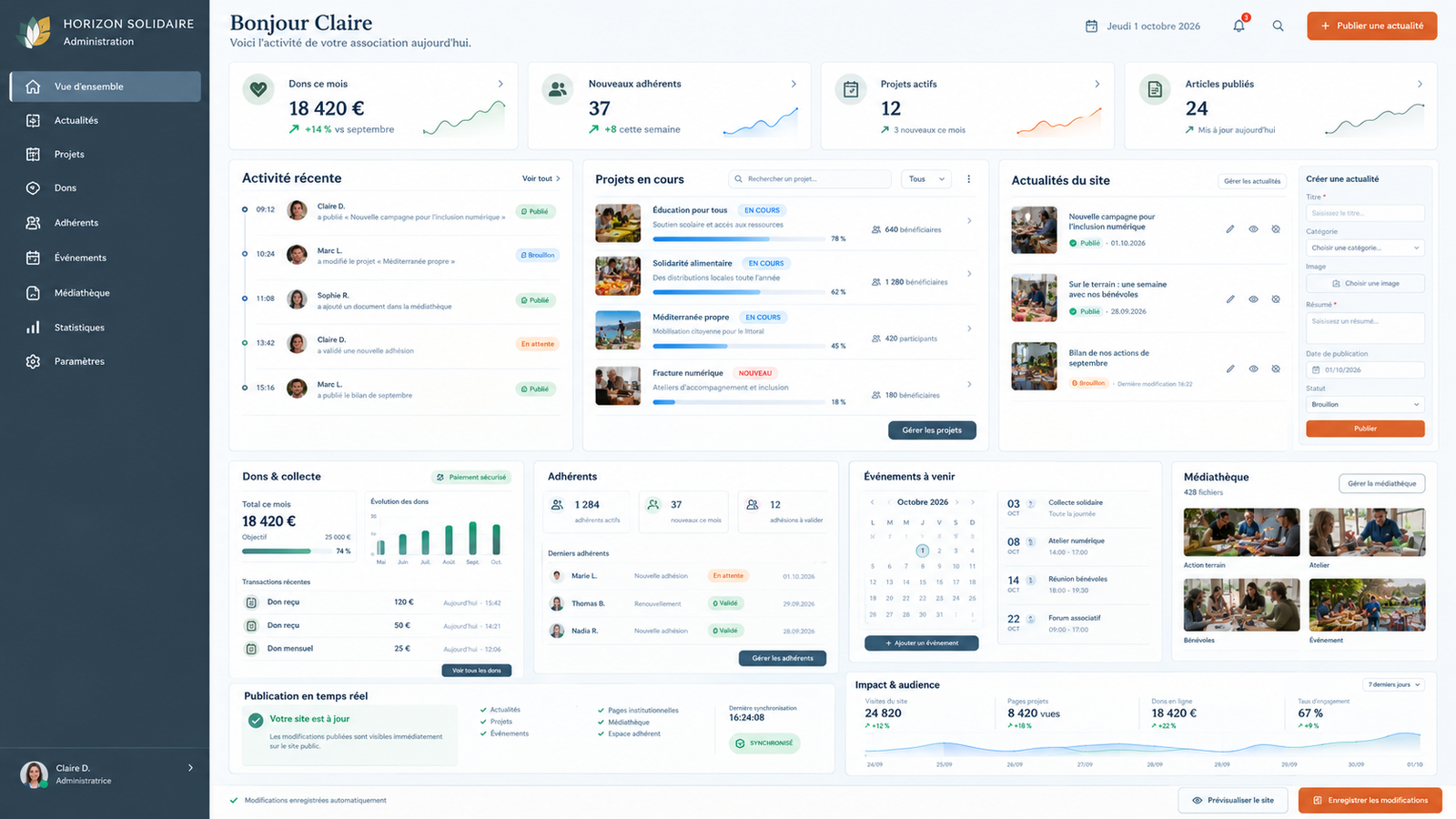Go to previous month in the events calendar

872,502
